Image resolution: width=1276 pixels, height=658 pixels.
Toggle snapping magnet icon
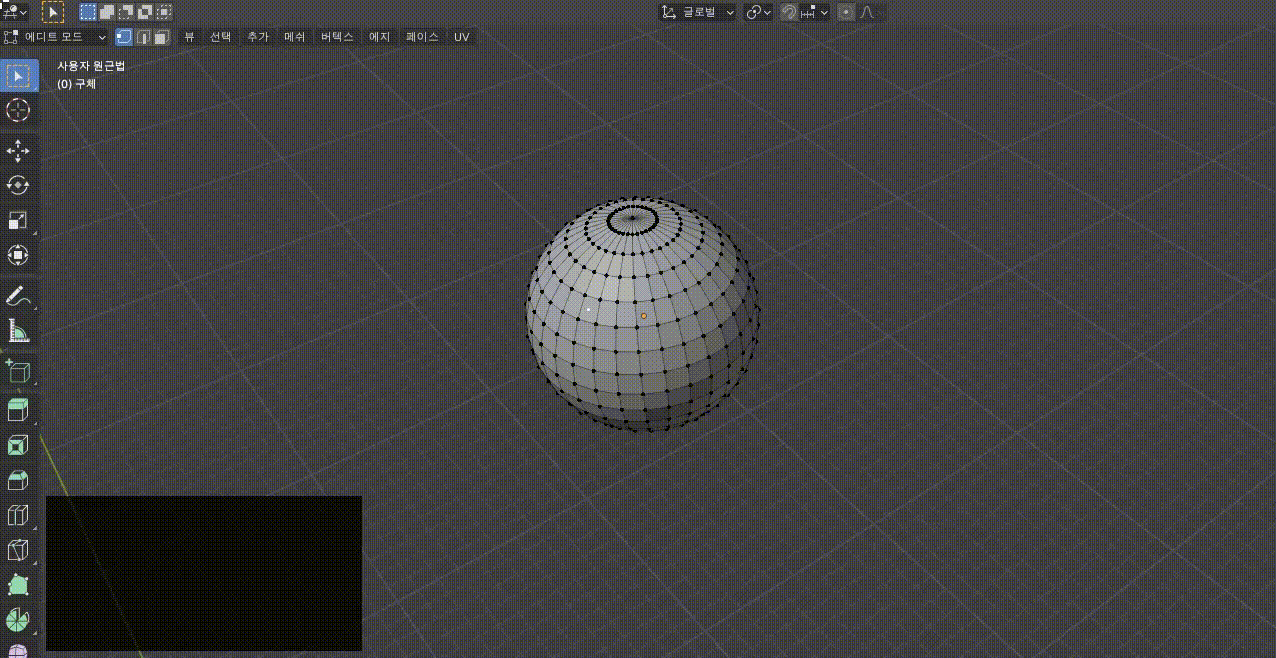789,12
